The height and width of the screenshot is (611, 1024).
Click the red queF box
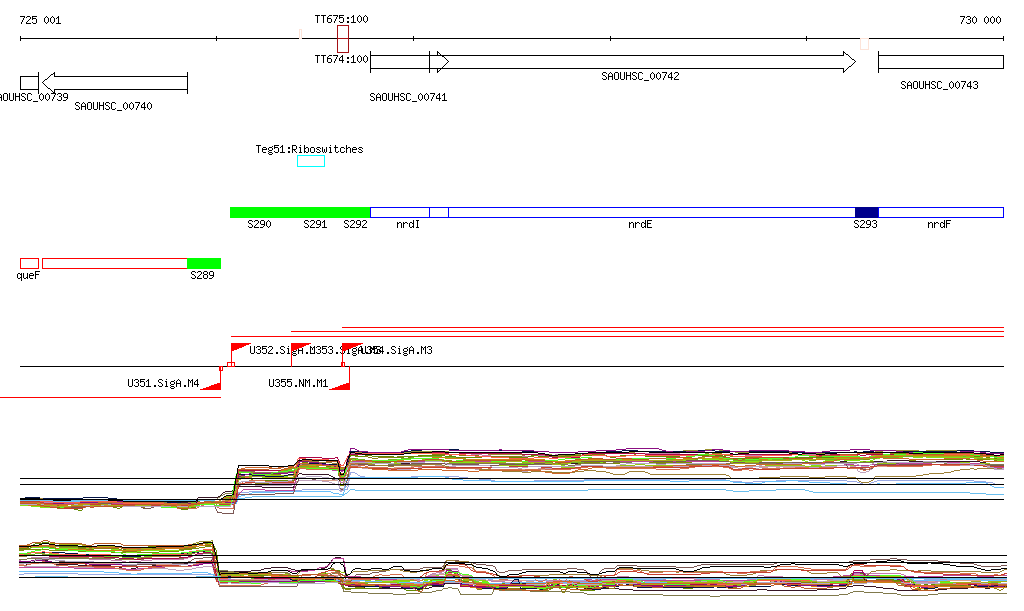[29, 263]
